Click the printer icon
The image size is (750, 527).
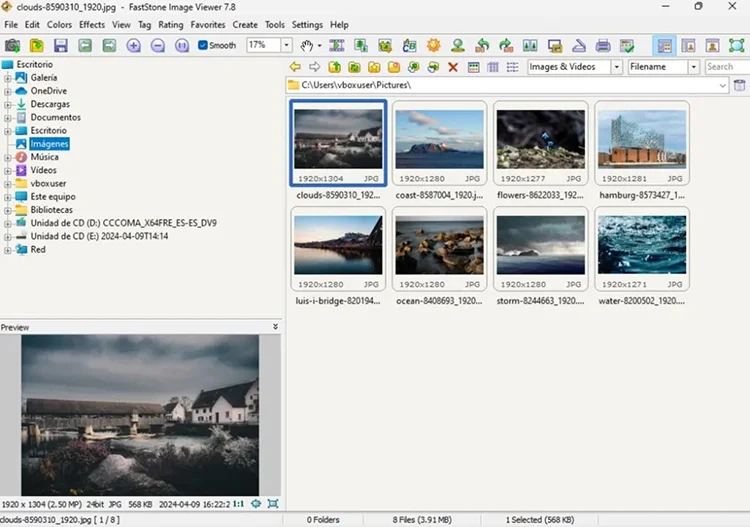[603, 45]
